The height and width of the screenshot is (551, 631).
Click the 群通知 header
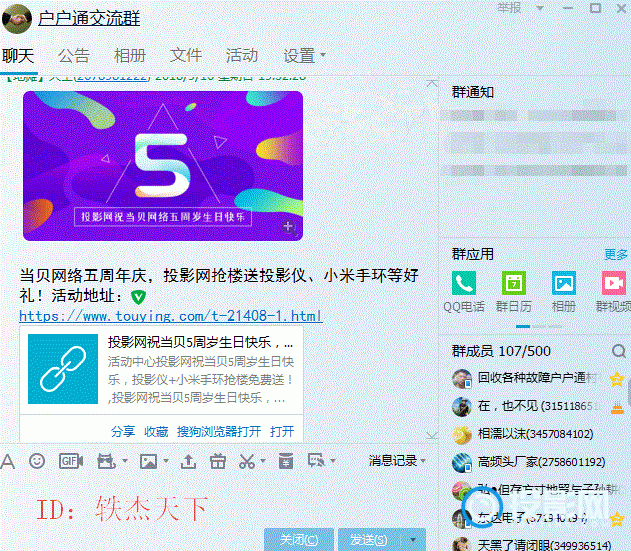pos(473,92)
